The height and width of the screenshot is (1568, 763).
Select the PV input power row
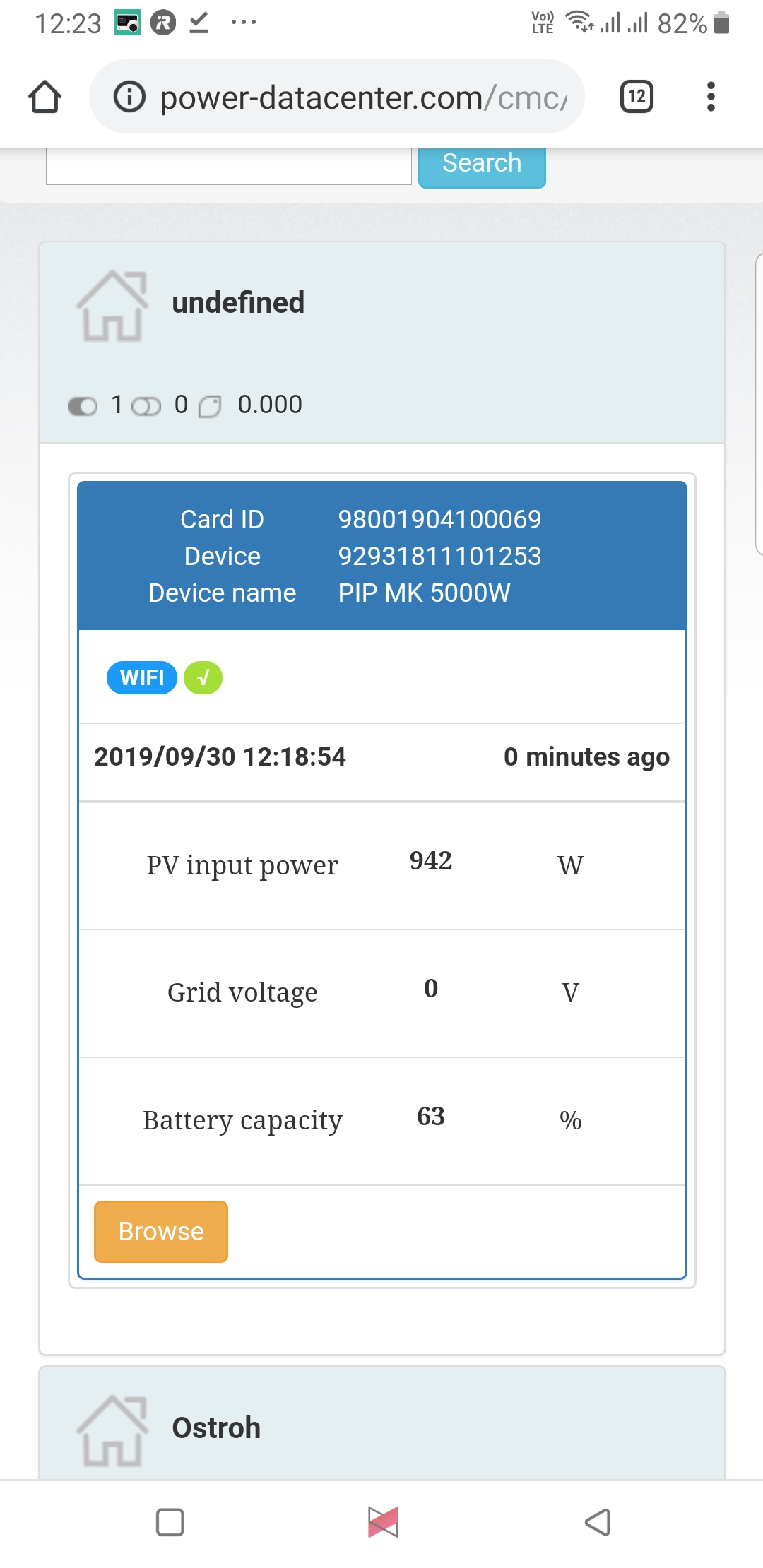click(382, 865)
